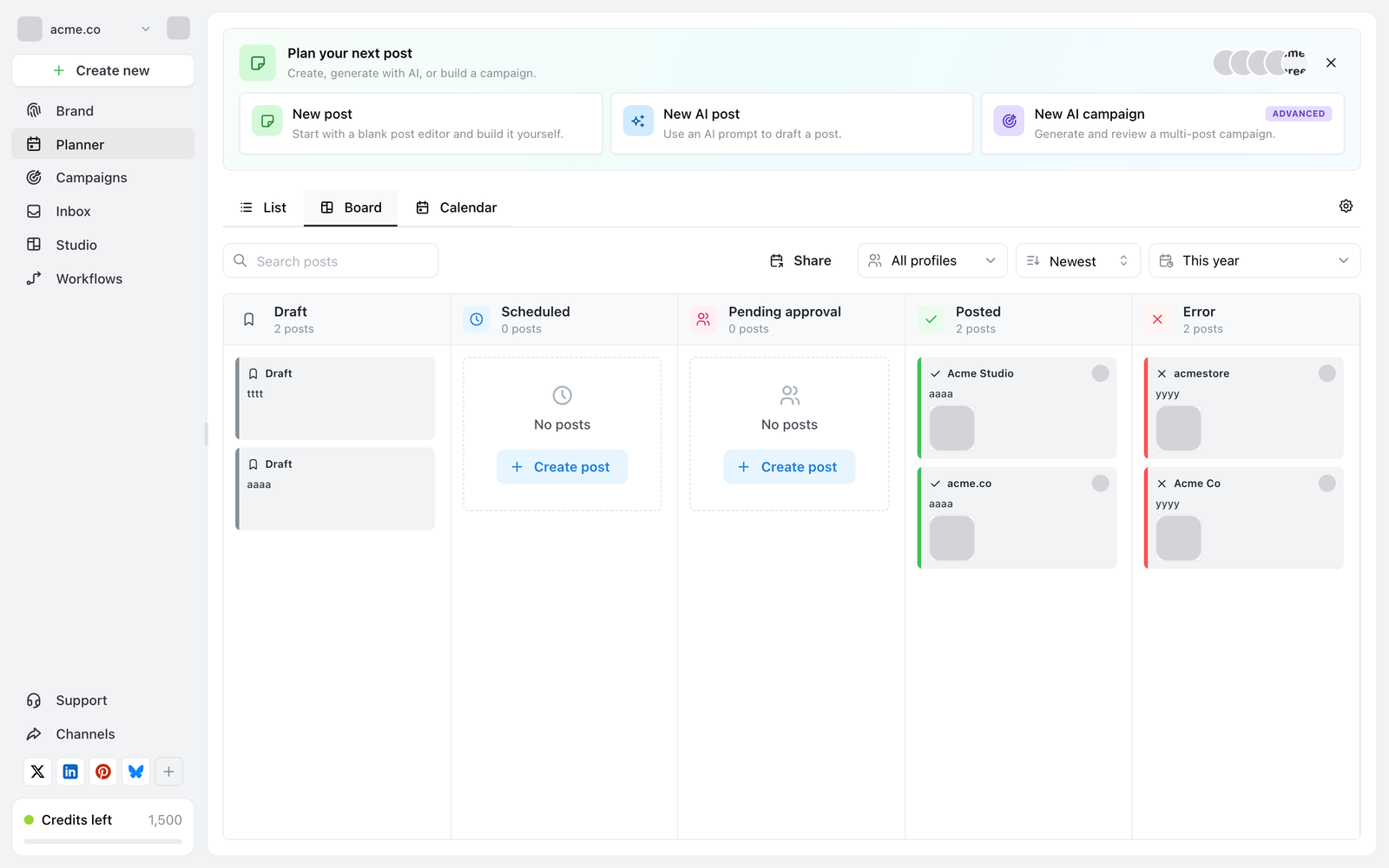The width and height of the screenshot is (1389, 868).
Task: Choose the New AI campaign card
Action: (1163, 123)
